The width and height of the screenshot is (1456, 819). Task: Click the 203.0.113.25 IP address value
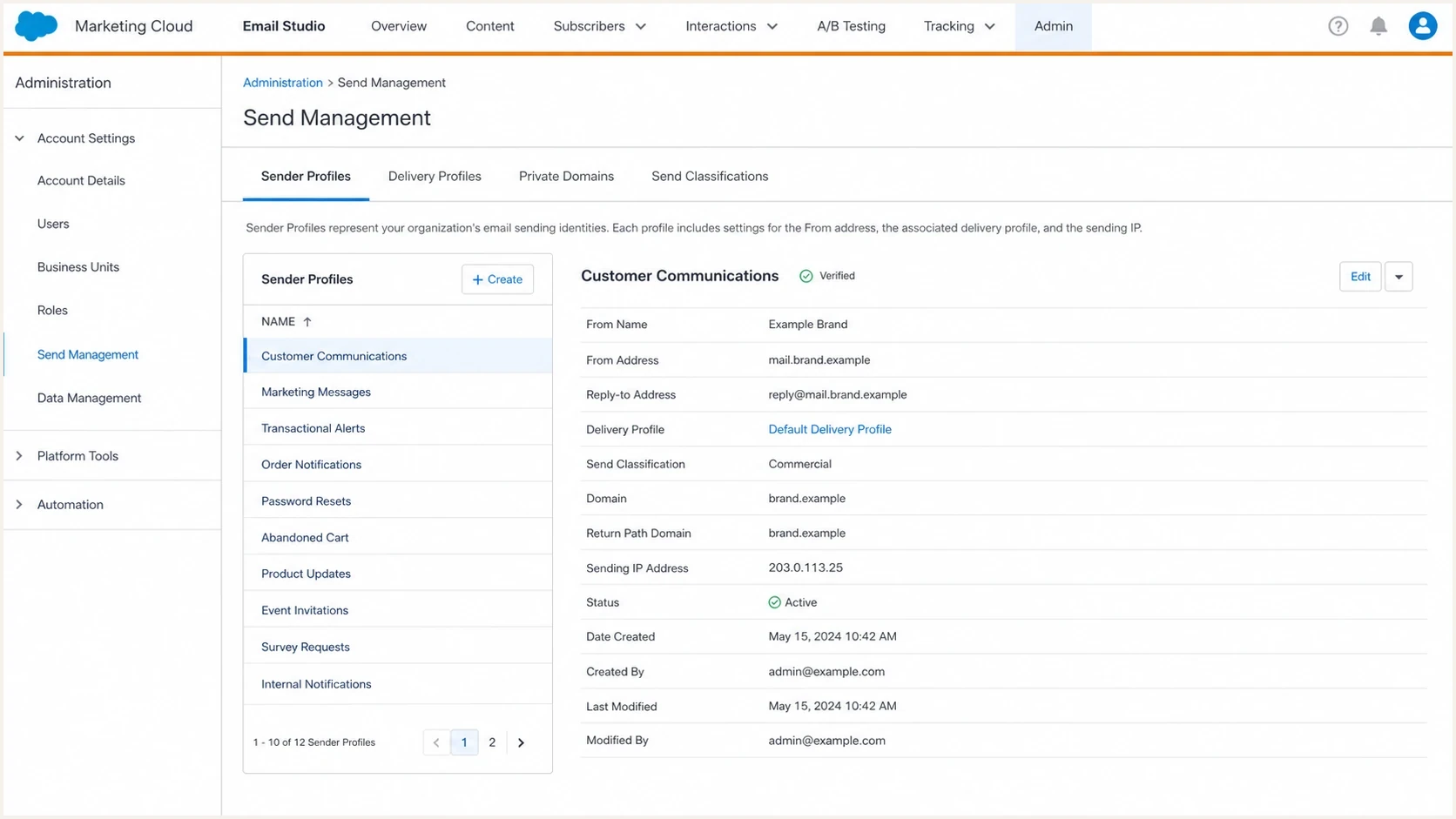click(806, 567)
